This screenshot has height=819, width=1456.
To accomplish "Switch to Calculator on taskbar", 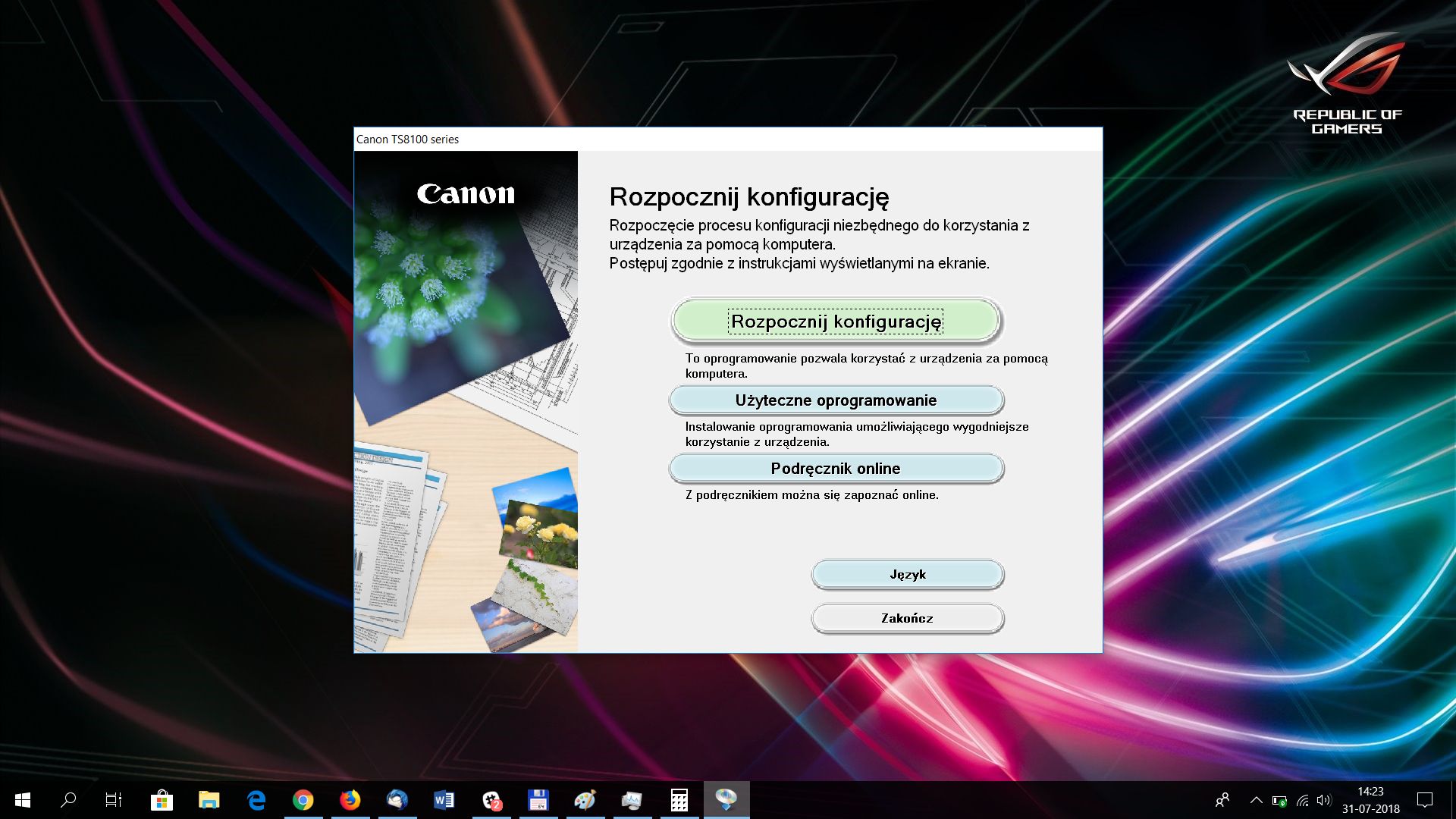I will (x=679, y=800).
